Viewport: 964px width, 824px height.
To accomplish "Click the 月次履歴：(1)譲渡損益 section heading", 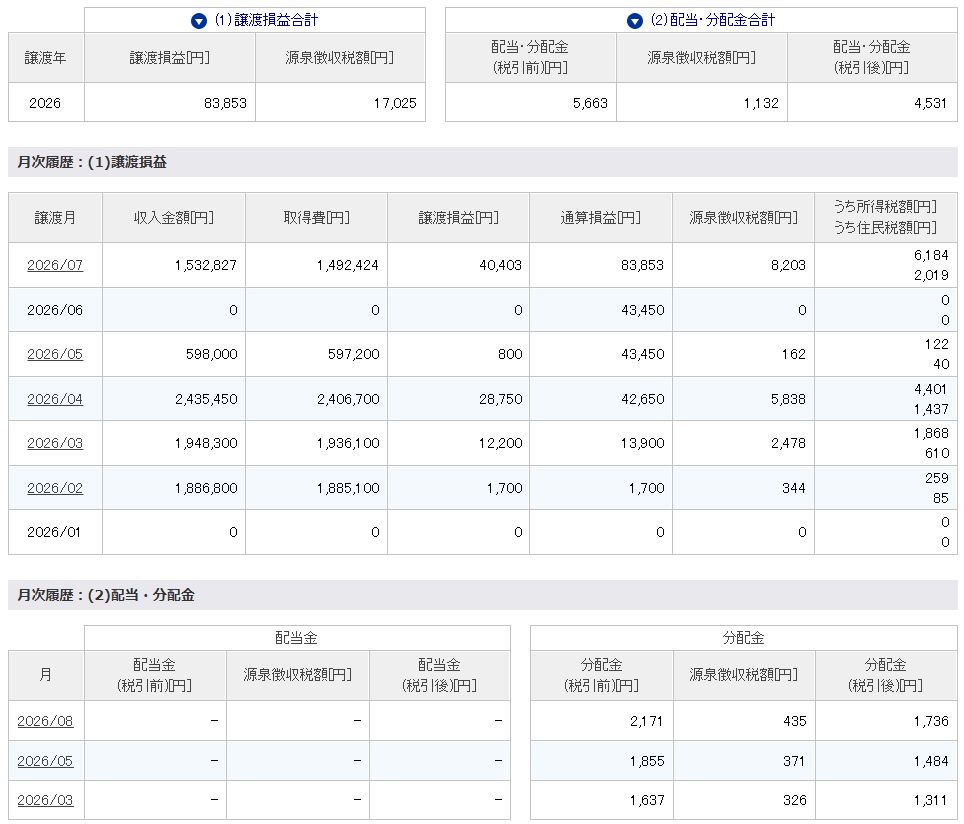I will (92, 162).
